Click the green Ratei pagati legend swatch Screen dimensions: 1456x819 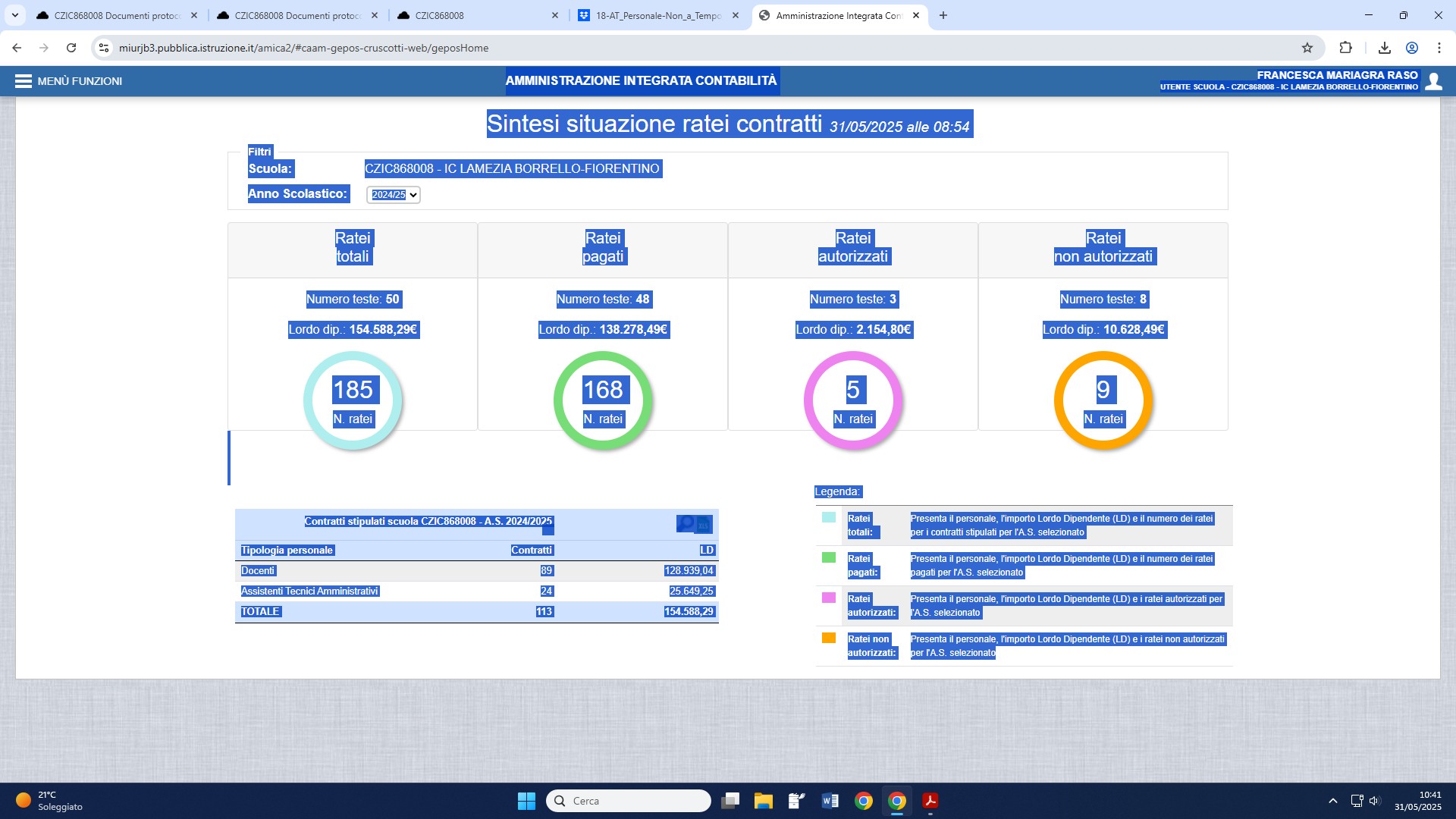829,557
